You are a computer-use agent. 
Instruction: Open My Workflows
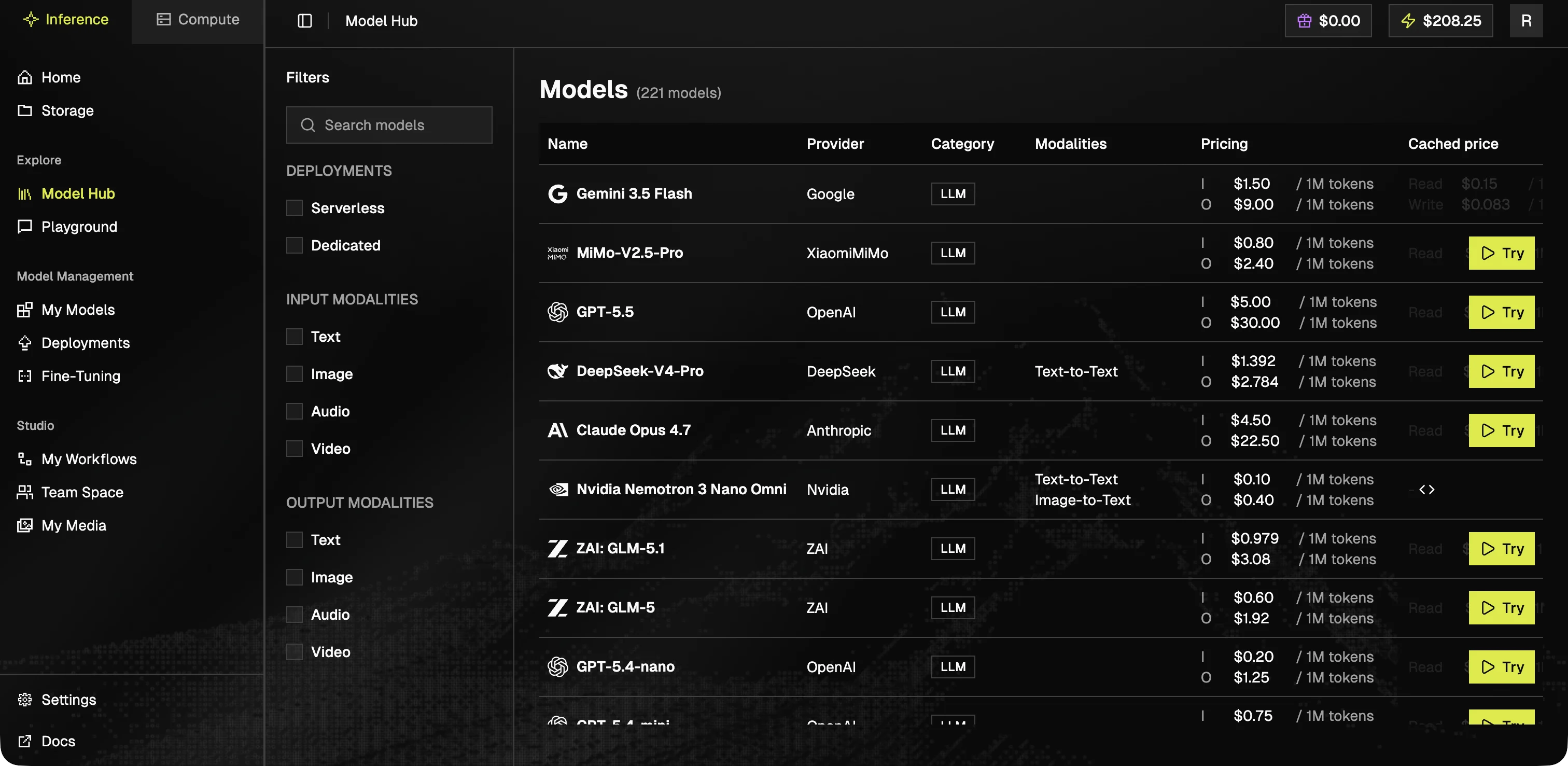coord(77,458)
